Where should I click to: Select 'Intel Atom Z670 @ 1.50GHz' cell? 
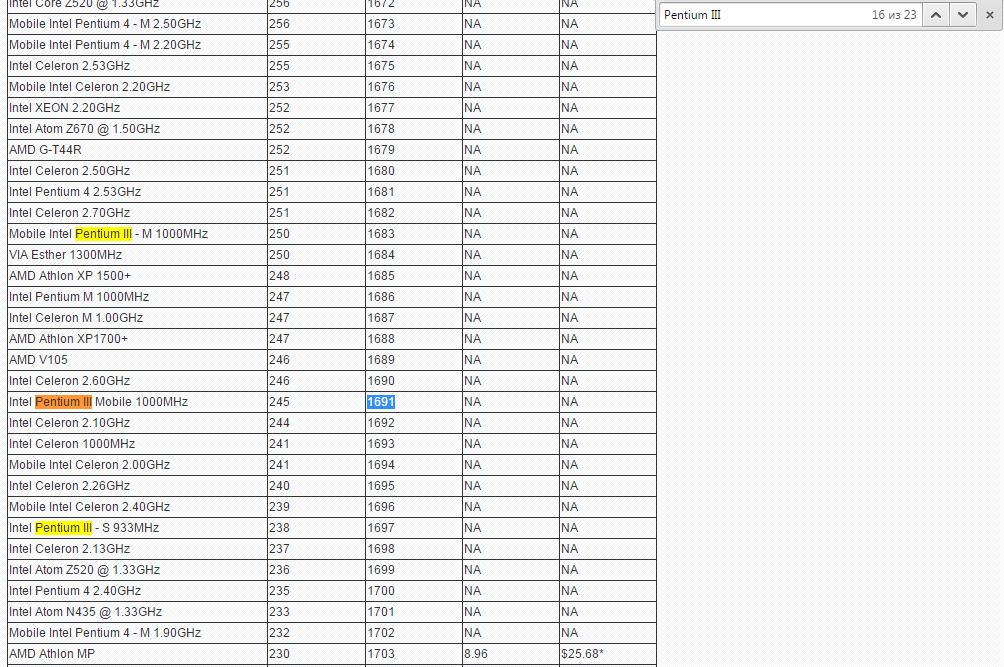pyautogui.click(x=137, y=129)
